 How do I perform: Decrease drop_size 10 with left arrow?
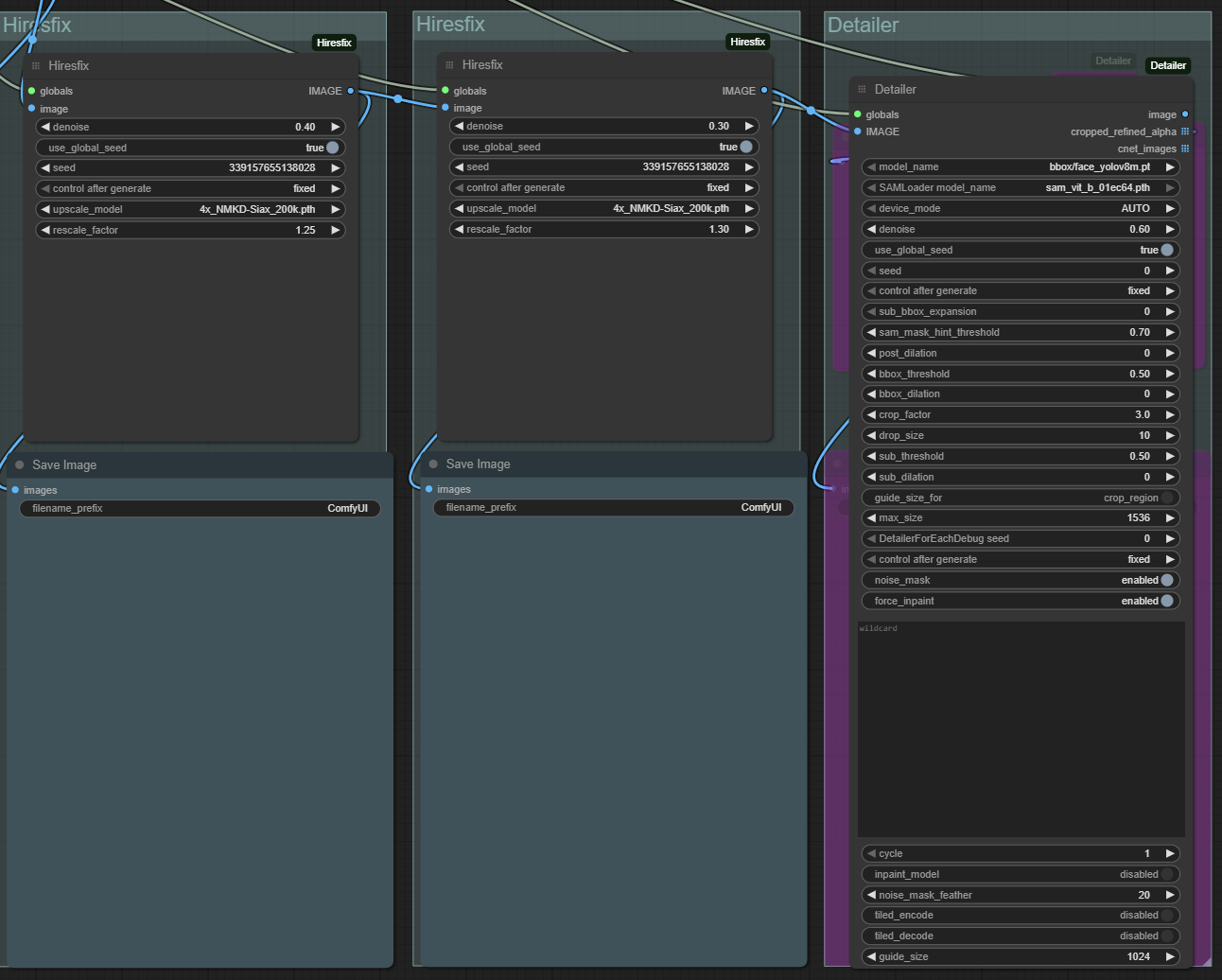[871, 435]
